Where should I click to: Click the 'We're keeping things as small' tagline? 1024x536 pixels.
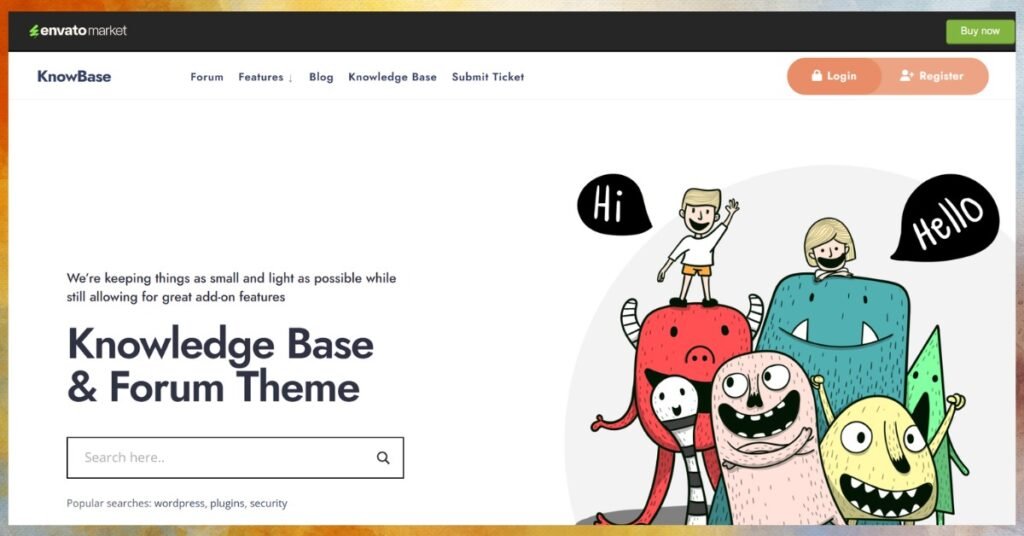coord(231,287)
